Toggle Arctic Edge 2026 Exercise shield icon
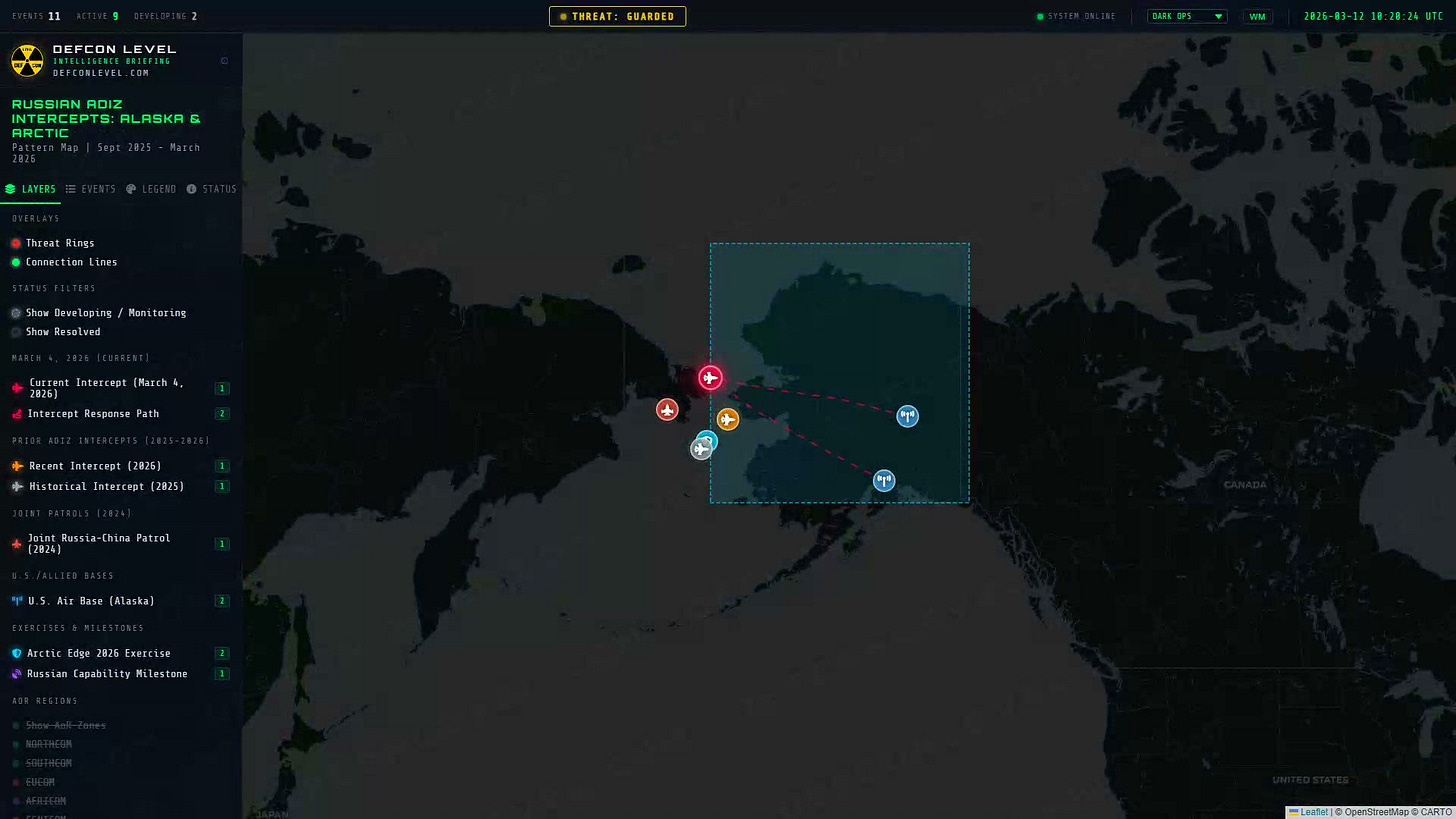Viewport: 1456px width, 819px height. pyautogui.click(x=16, y=653)
